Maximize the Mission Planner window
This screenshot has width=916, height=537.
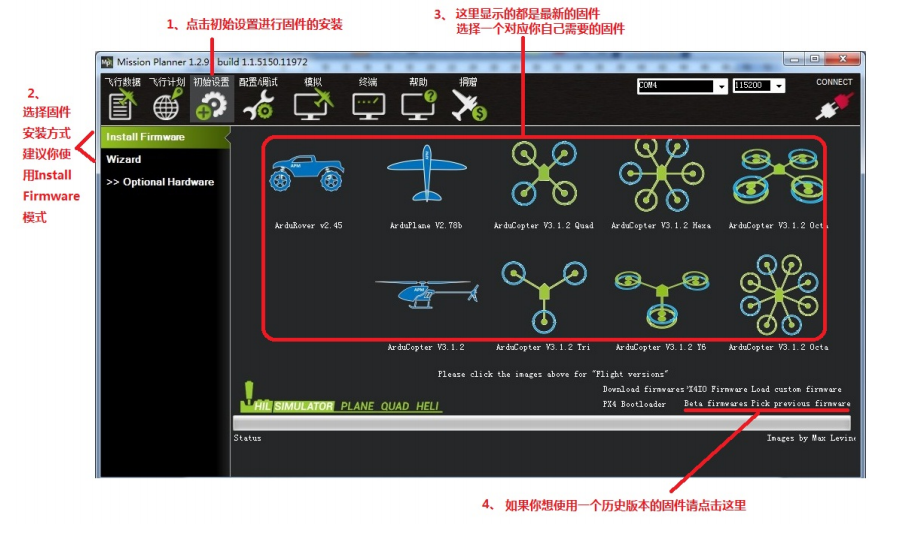[x=814, y=59]
